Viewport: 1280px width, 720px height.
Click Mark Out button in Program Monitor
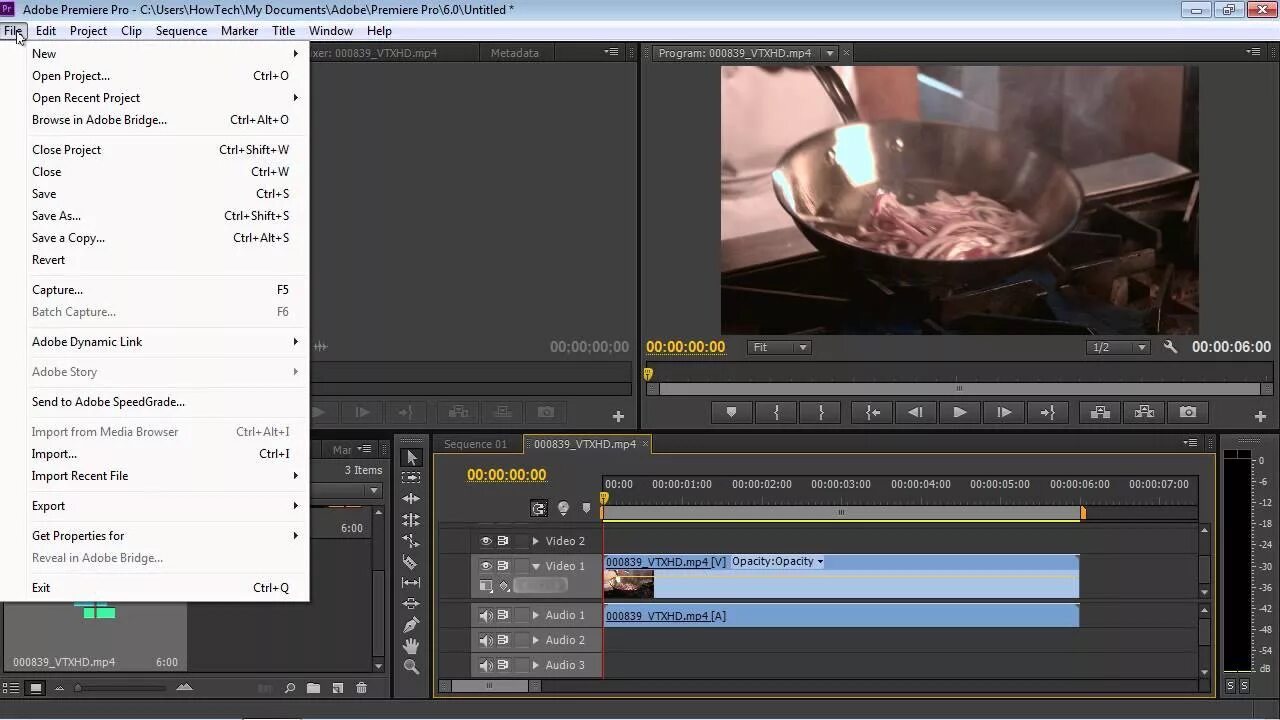[x=821, y=412]
